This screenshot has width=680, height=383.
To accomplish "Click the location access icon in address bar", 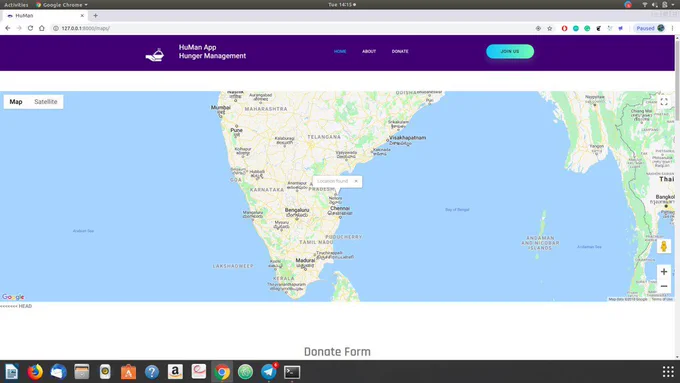I will point(538,28).
